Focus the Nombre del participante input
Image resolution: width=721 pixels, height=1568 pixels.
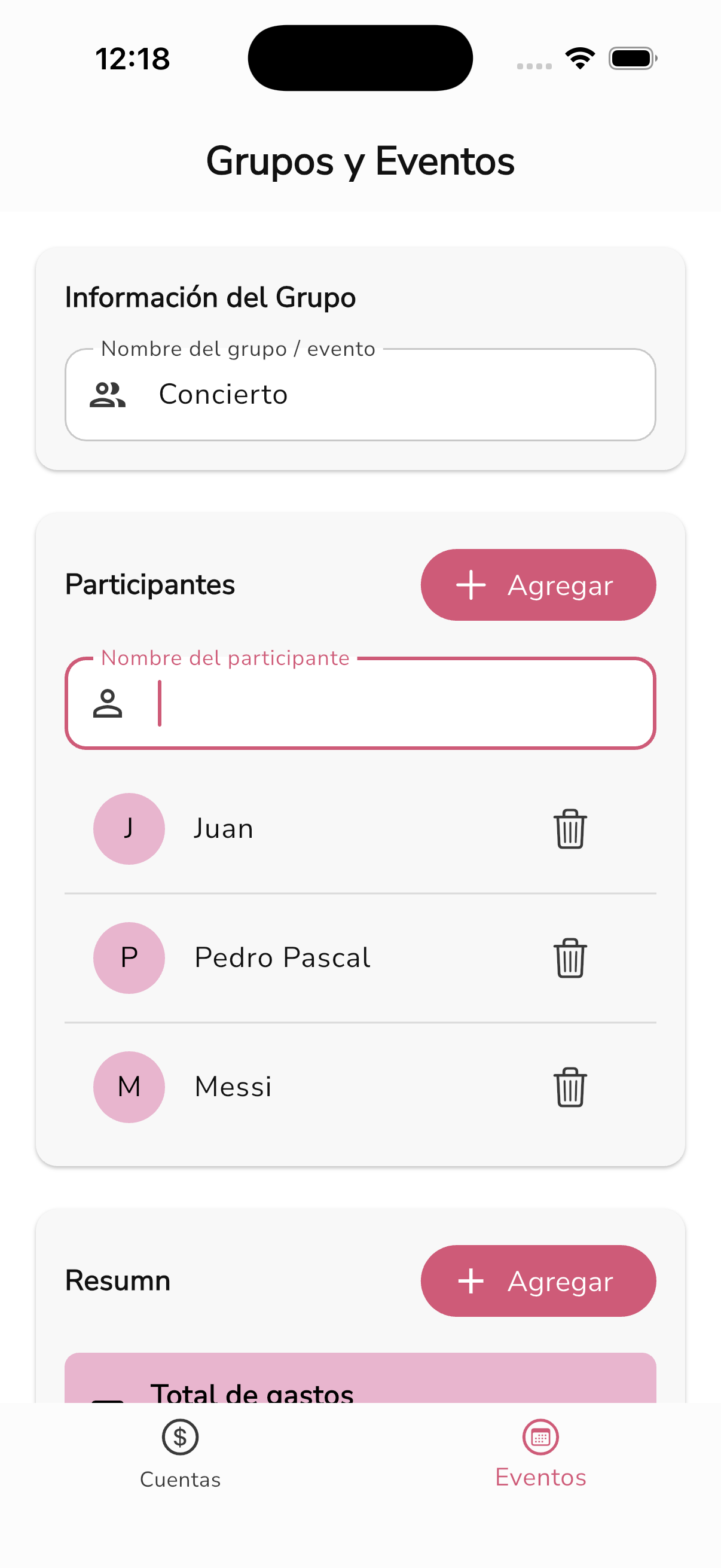coord(402,704)
